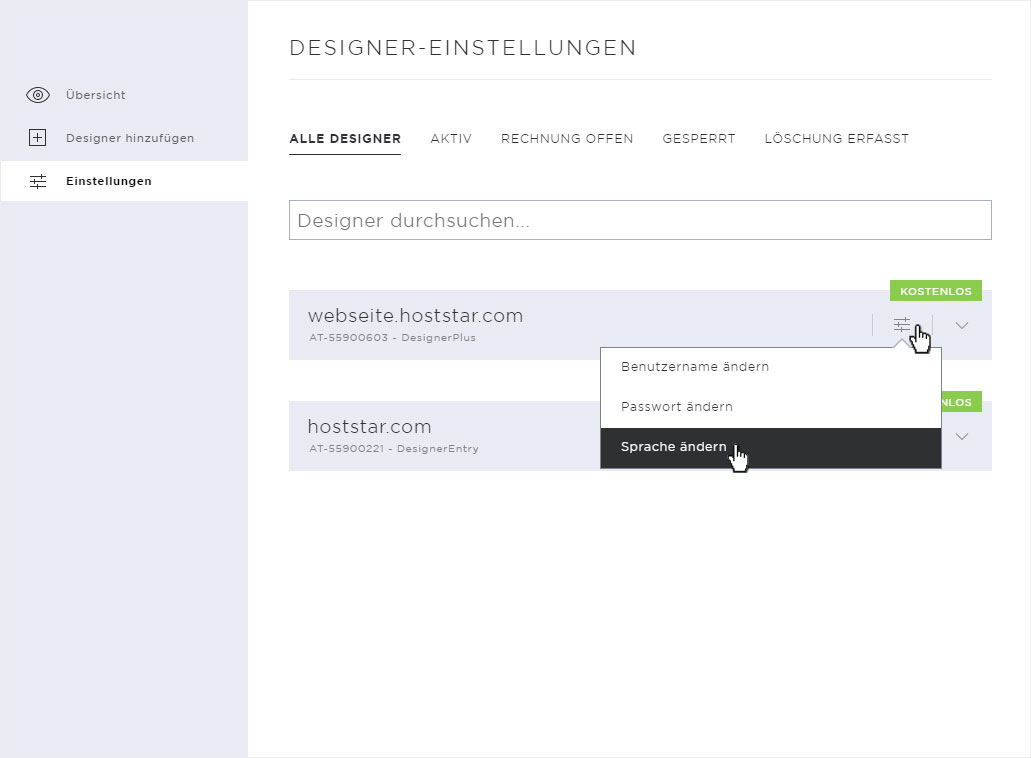1031x758 pixels.
Task: Go to Übersicht in the sidebar
Action: tap(95, 95)
